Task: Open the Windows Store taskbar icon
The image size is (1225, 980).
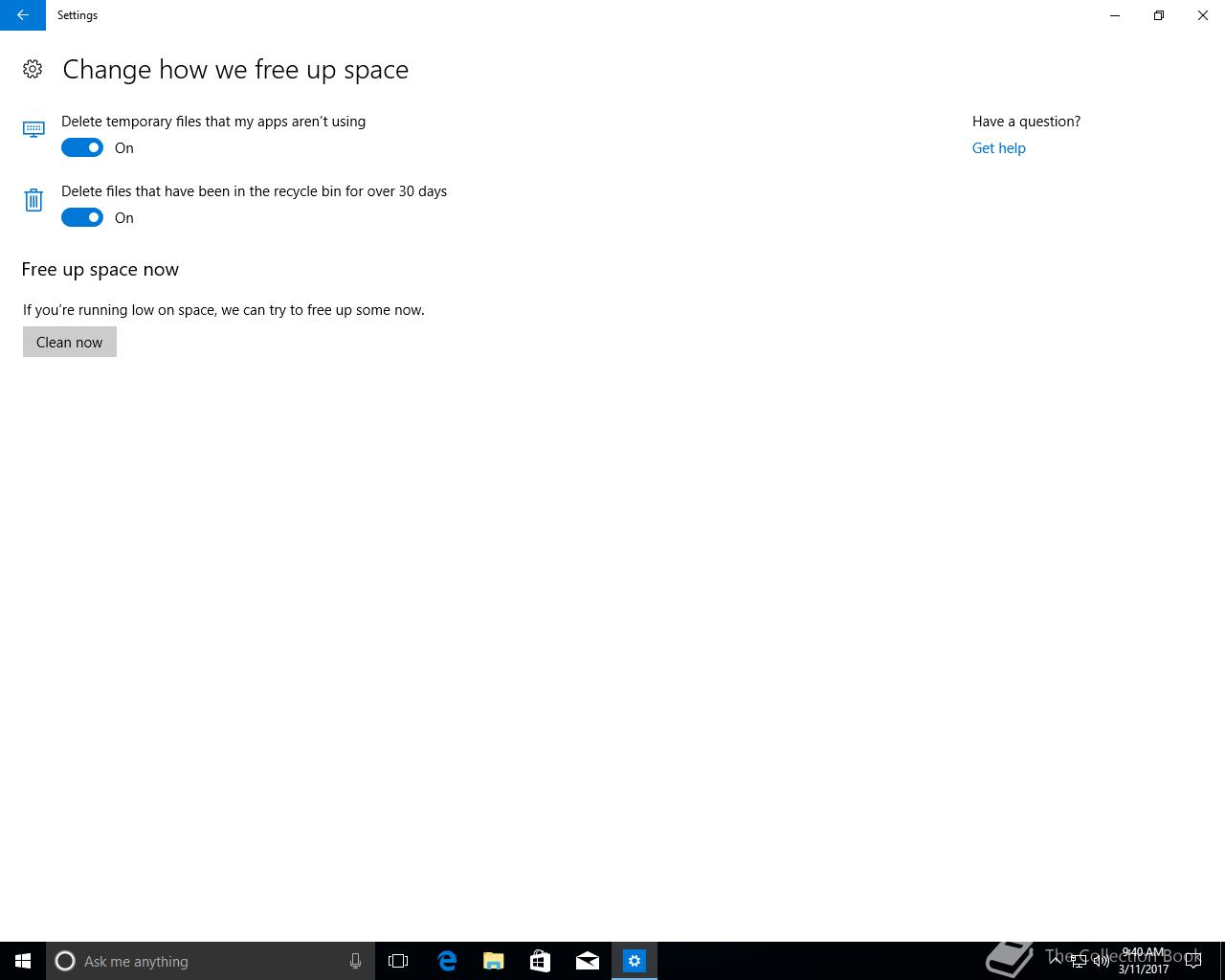Action: point(541,961)
